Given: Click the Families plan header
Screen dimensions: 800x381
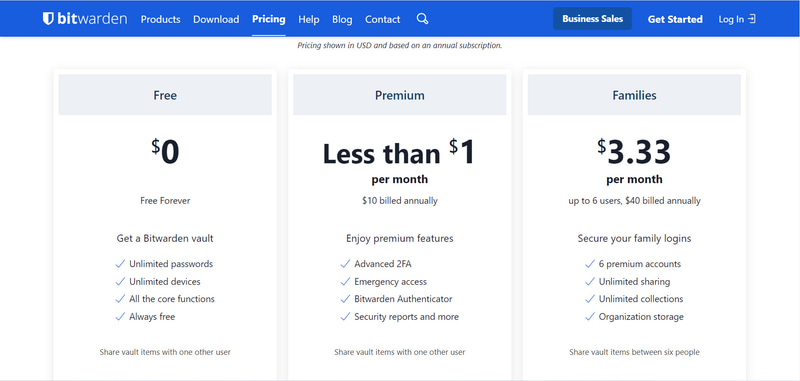Looking at the screenshot, I should pyautogui.click(x=634, y=95).
